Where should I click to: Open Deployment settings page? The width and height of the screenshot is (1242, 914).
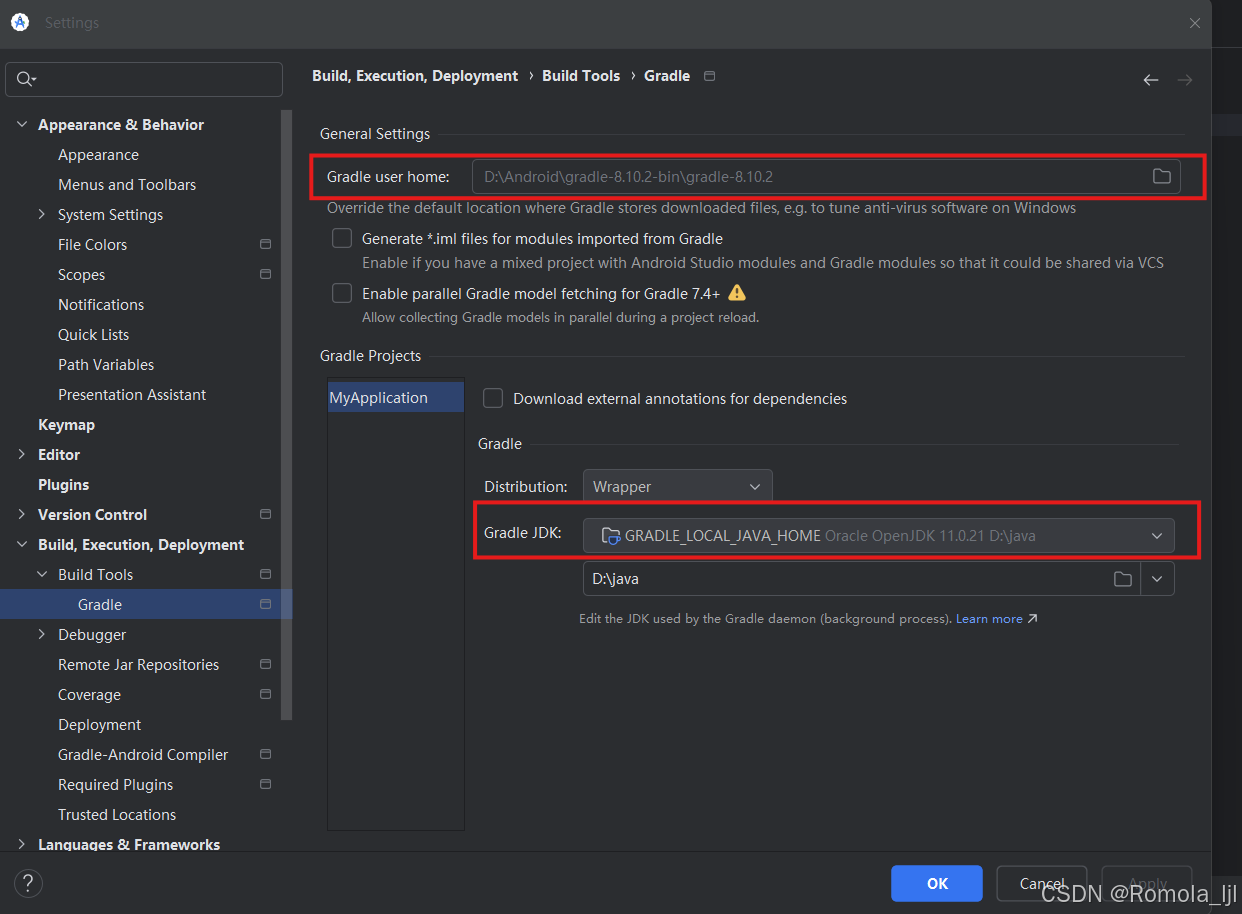coord(99,725)
